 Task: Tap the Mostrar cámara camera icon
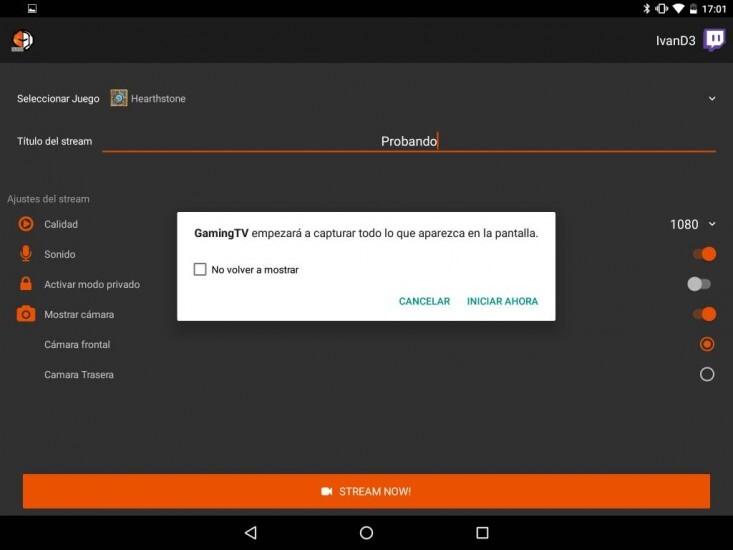26,314
